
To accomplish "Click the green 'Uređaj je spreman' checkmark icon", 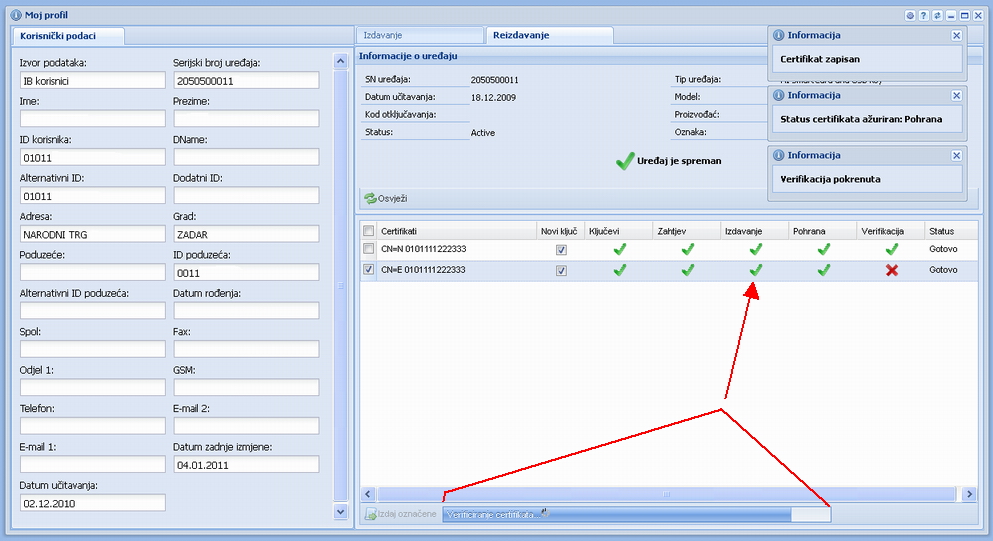I will pyautogui.click(x=625, y=161).
